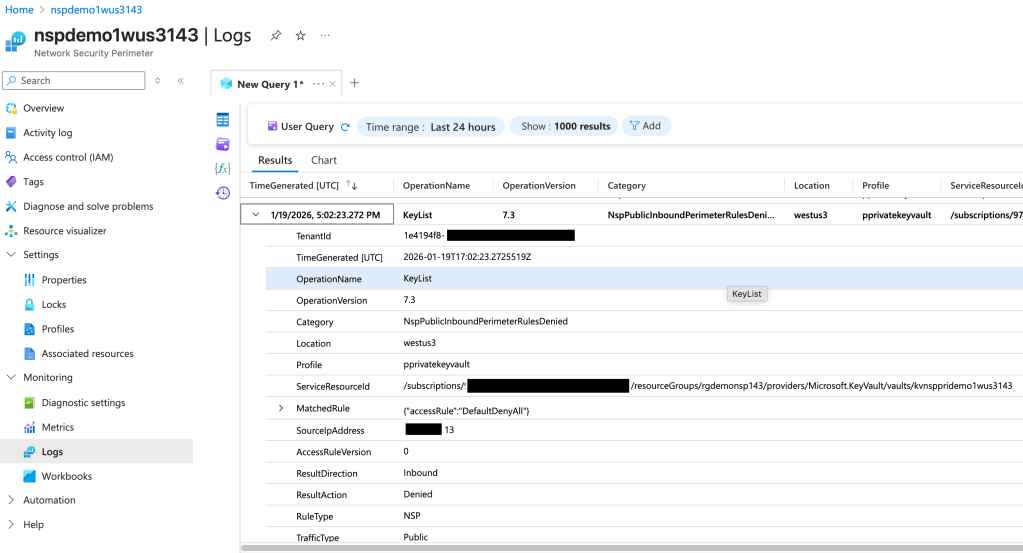Add a new query tab with plus
This screenshot has height=553, width=1023.
click(354, 84)
